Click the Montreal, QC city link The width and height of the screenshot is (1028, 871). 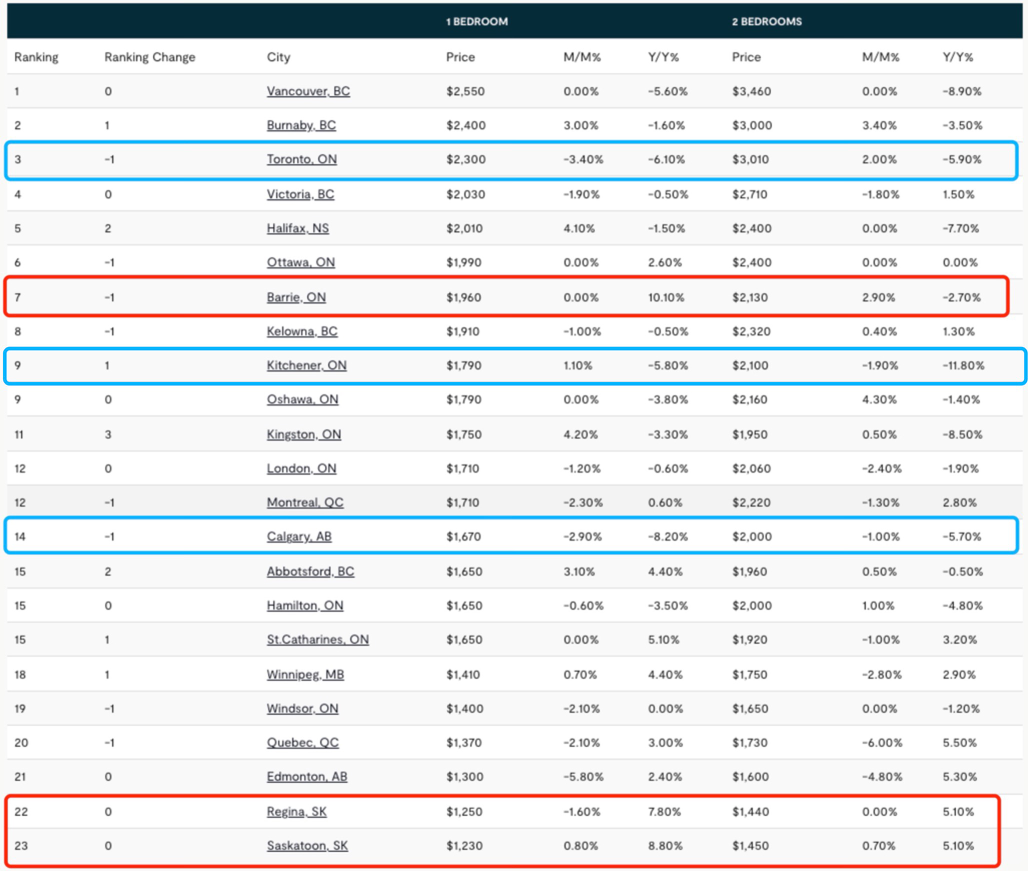click(305, 502)
